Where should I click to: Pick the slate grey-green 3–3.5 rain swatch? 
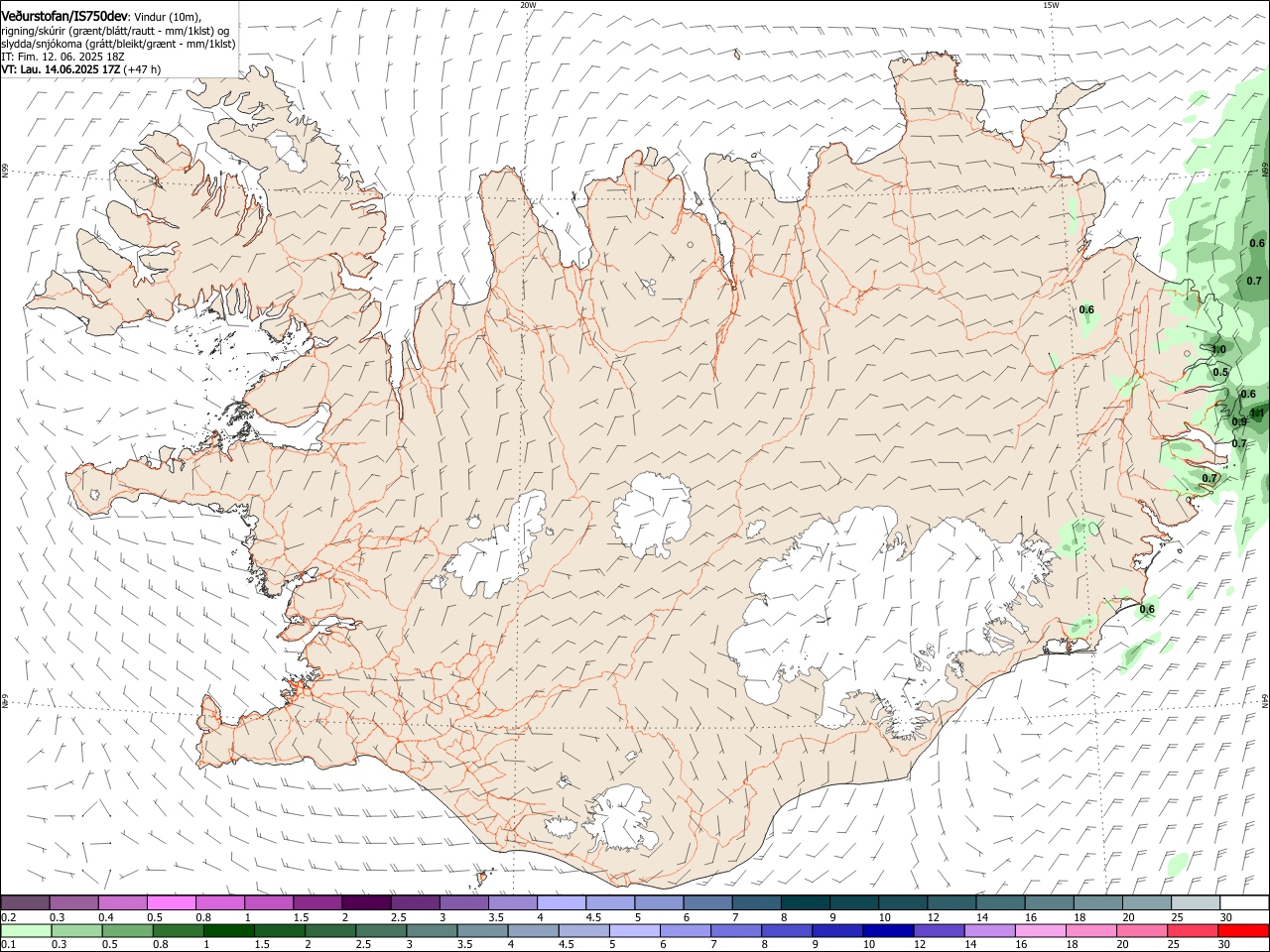click(431, 930)
